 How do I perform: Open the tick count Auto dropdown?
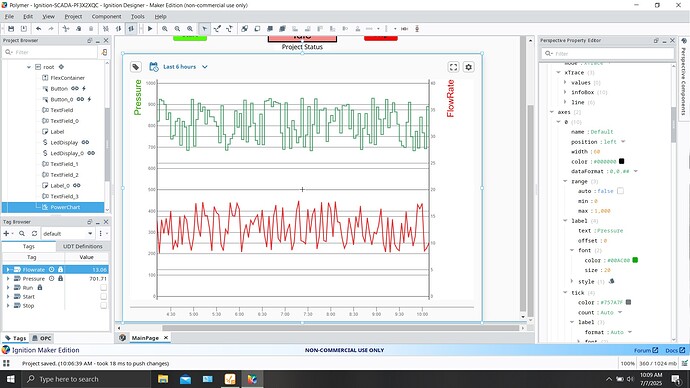(x=620, y=312)
